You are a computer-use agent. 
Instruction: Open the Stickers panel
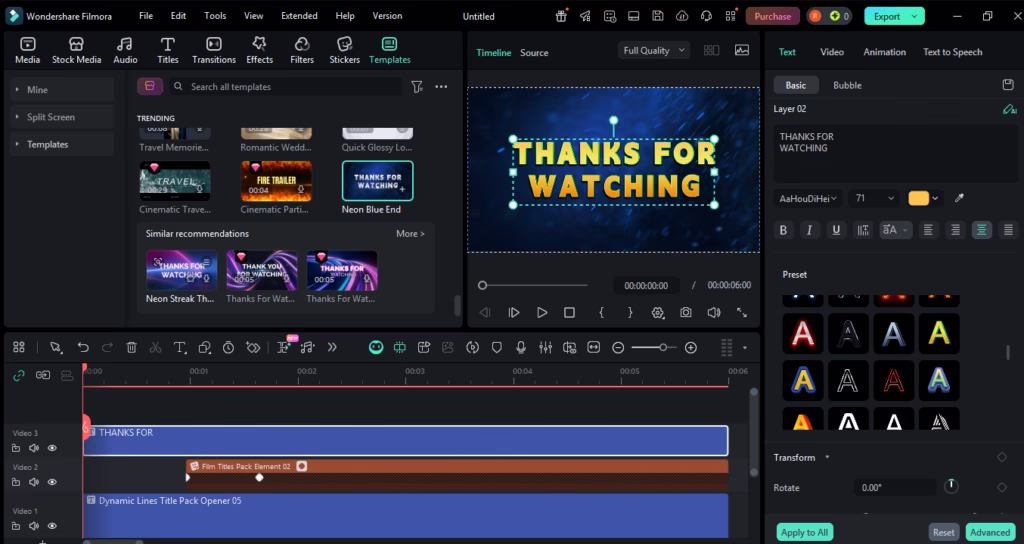click(344, 50)
